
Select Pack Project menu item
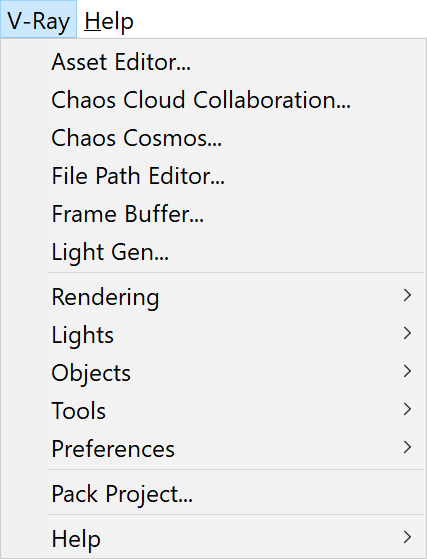(236, 494)
